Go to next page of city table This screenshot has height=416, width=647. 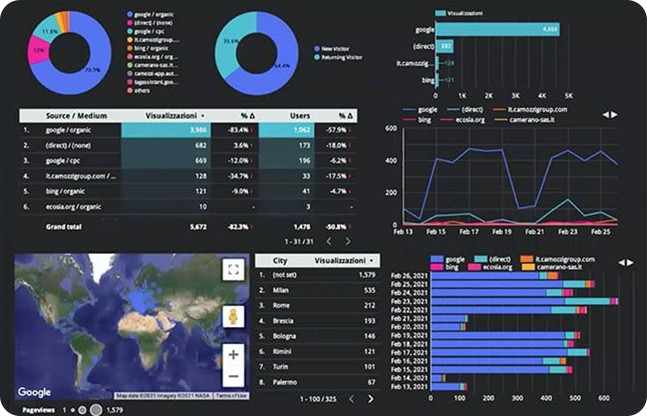369,400
